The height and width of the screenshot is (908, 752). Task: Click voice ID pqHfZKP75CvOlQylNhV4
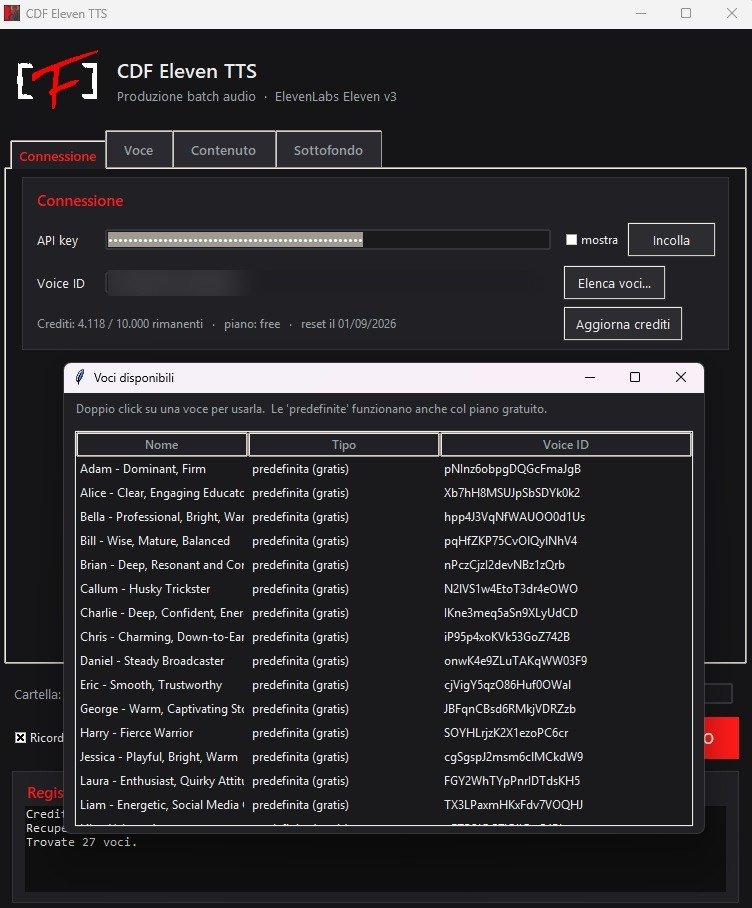pos(511,541)
